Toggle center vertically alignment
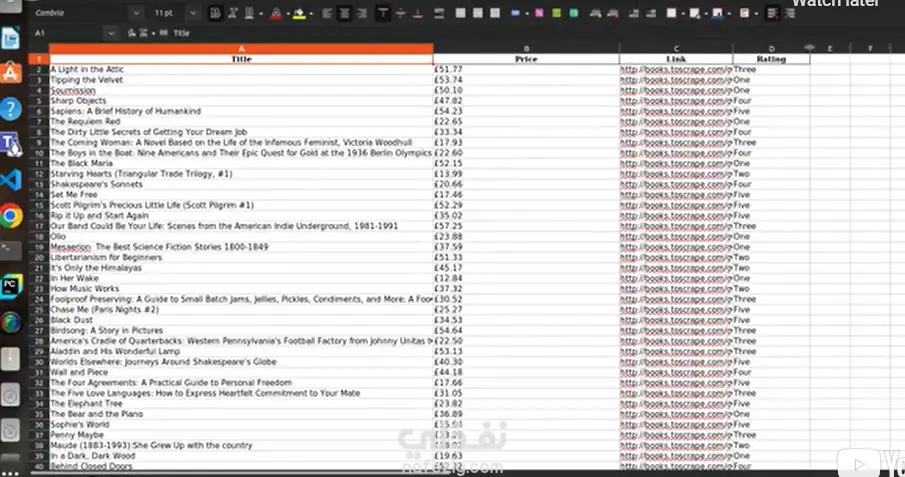Image resolution: width=905 pixels, height=477 pixels. pyautogui.click(x=400, y=13)
